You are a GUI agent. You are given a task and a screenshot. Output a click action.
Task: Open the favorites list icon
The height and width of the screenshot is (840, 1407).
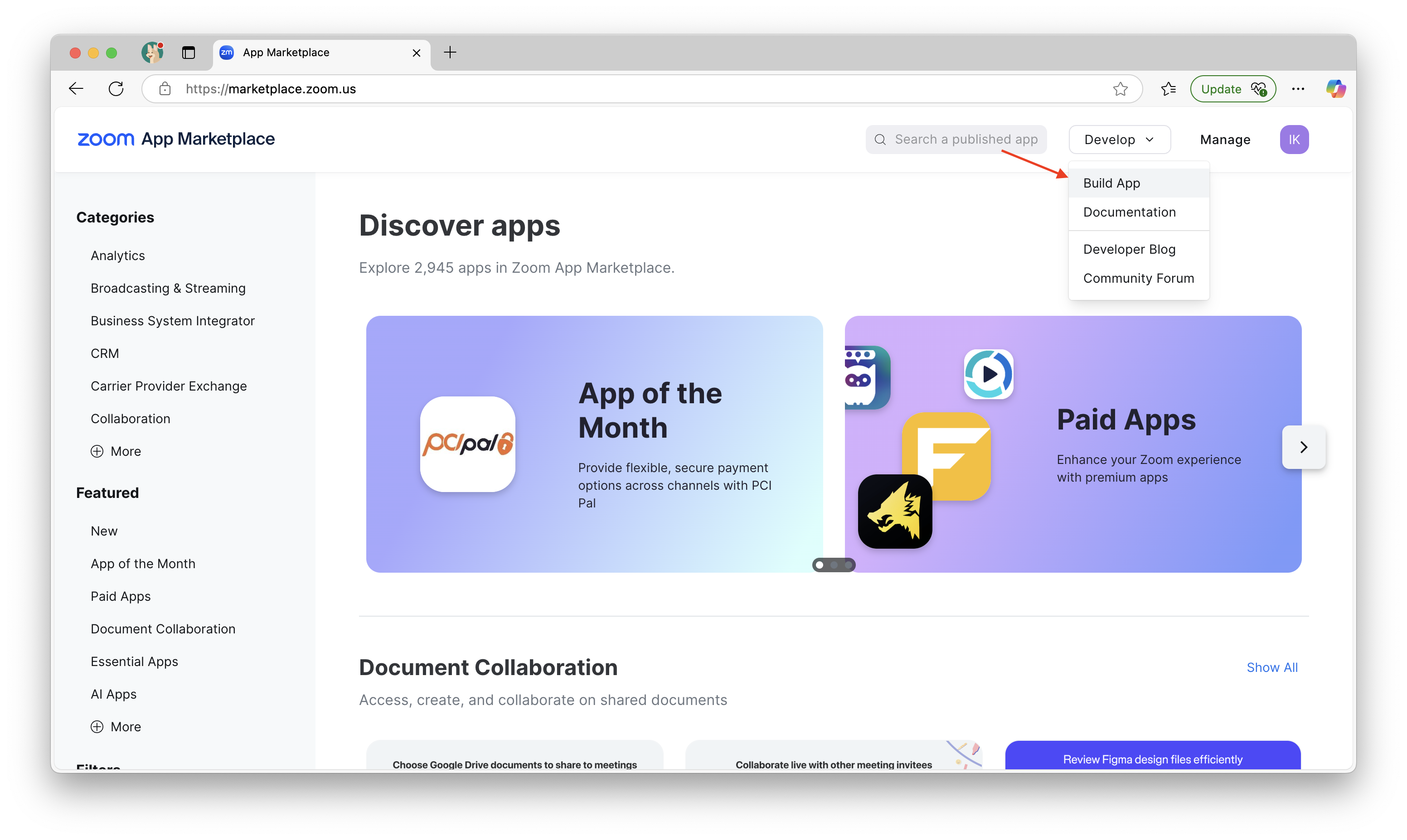1168,89
